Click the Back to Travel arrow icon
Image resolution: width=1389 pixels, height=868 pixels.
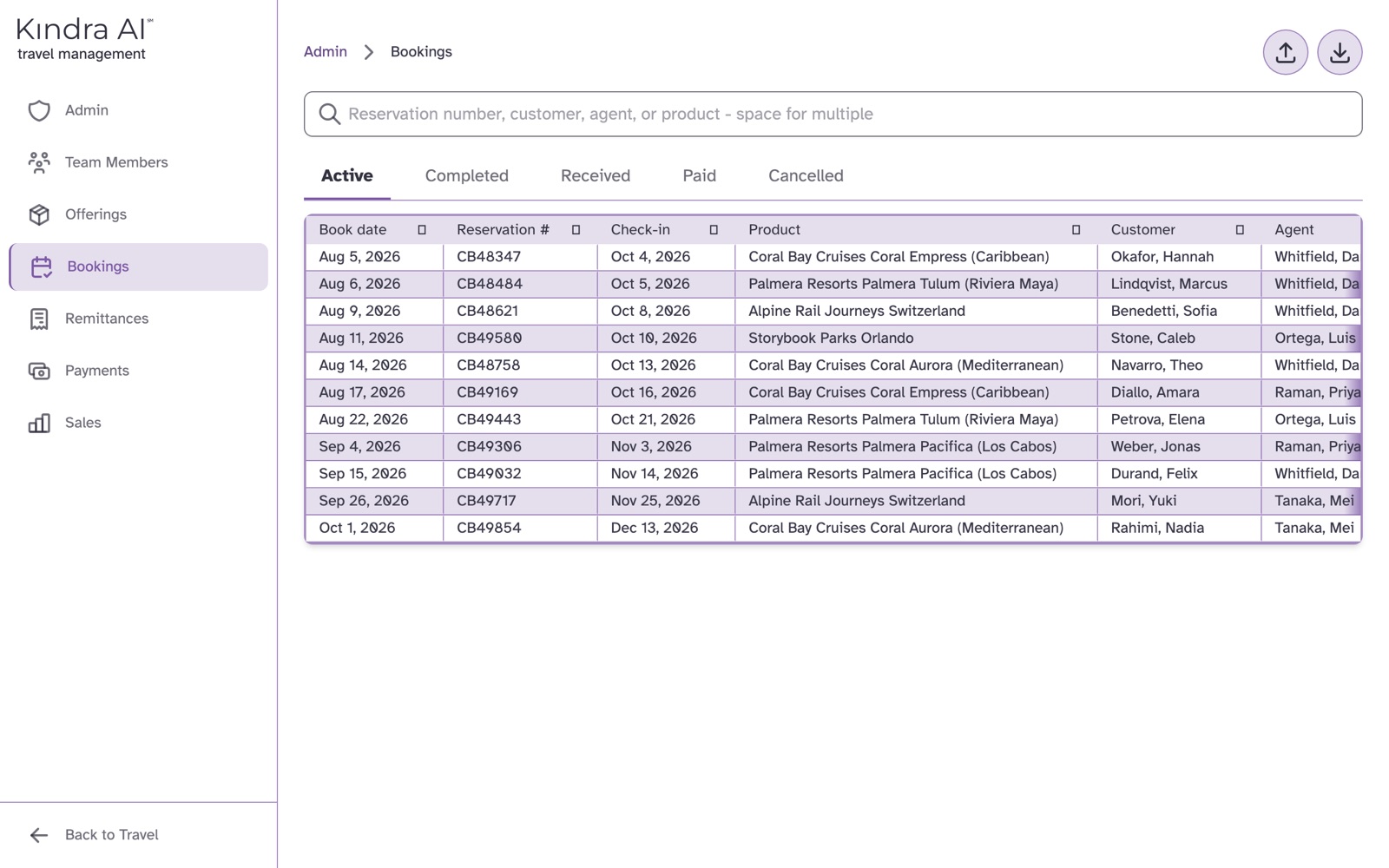click(x=39, y=835)
